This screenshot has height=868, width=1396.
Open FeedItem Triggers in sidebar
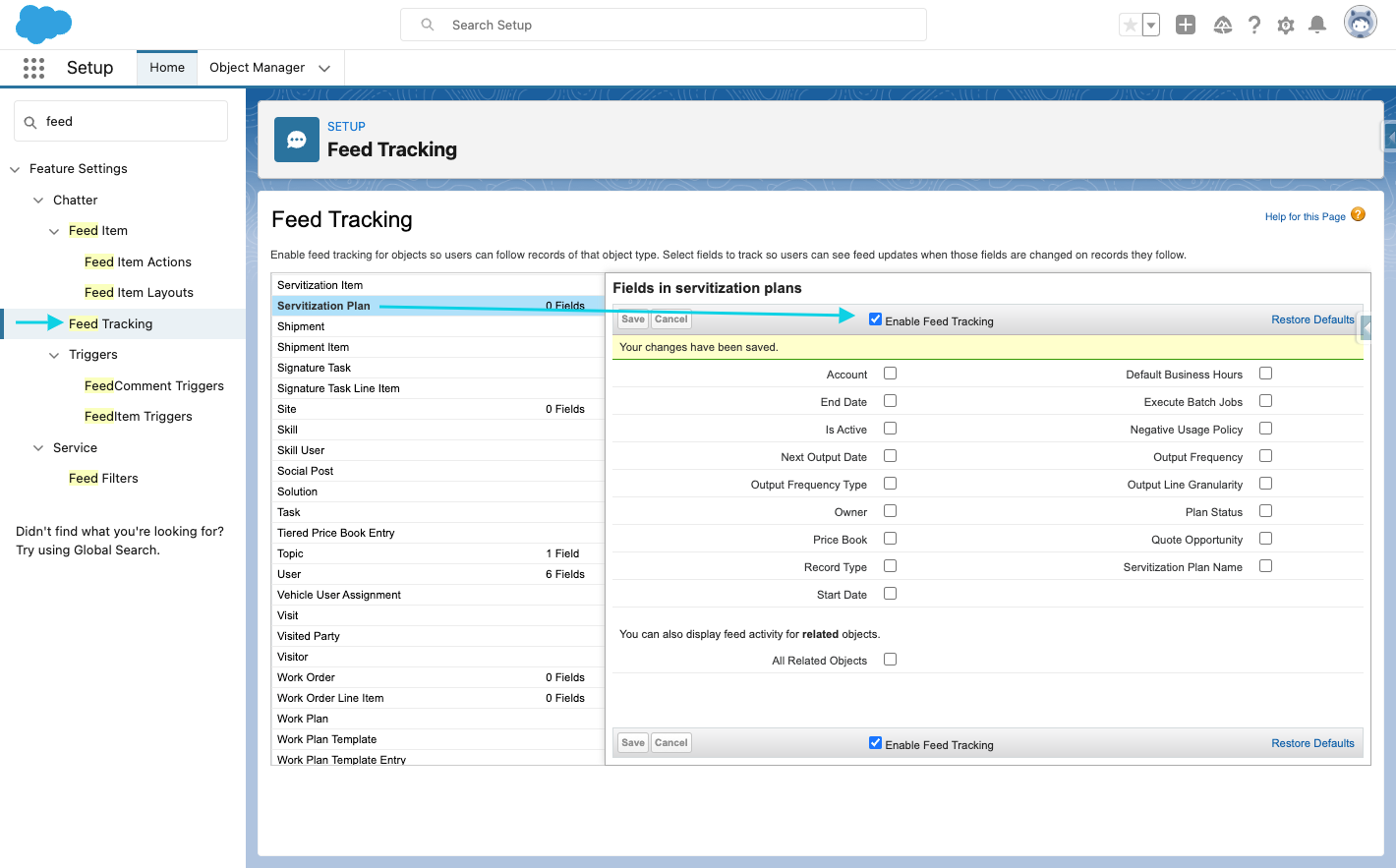(x=139, y=417)
